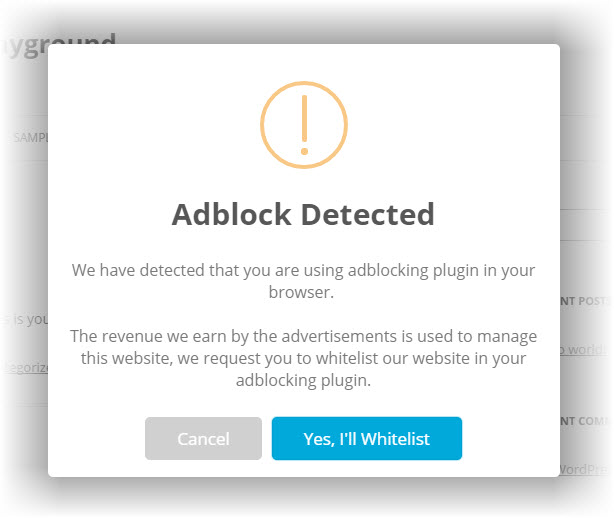The width and height of the screenshot is (614, 518).
Task: Click the "s is you" text behind dialog
Action: tap(24, 319)
